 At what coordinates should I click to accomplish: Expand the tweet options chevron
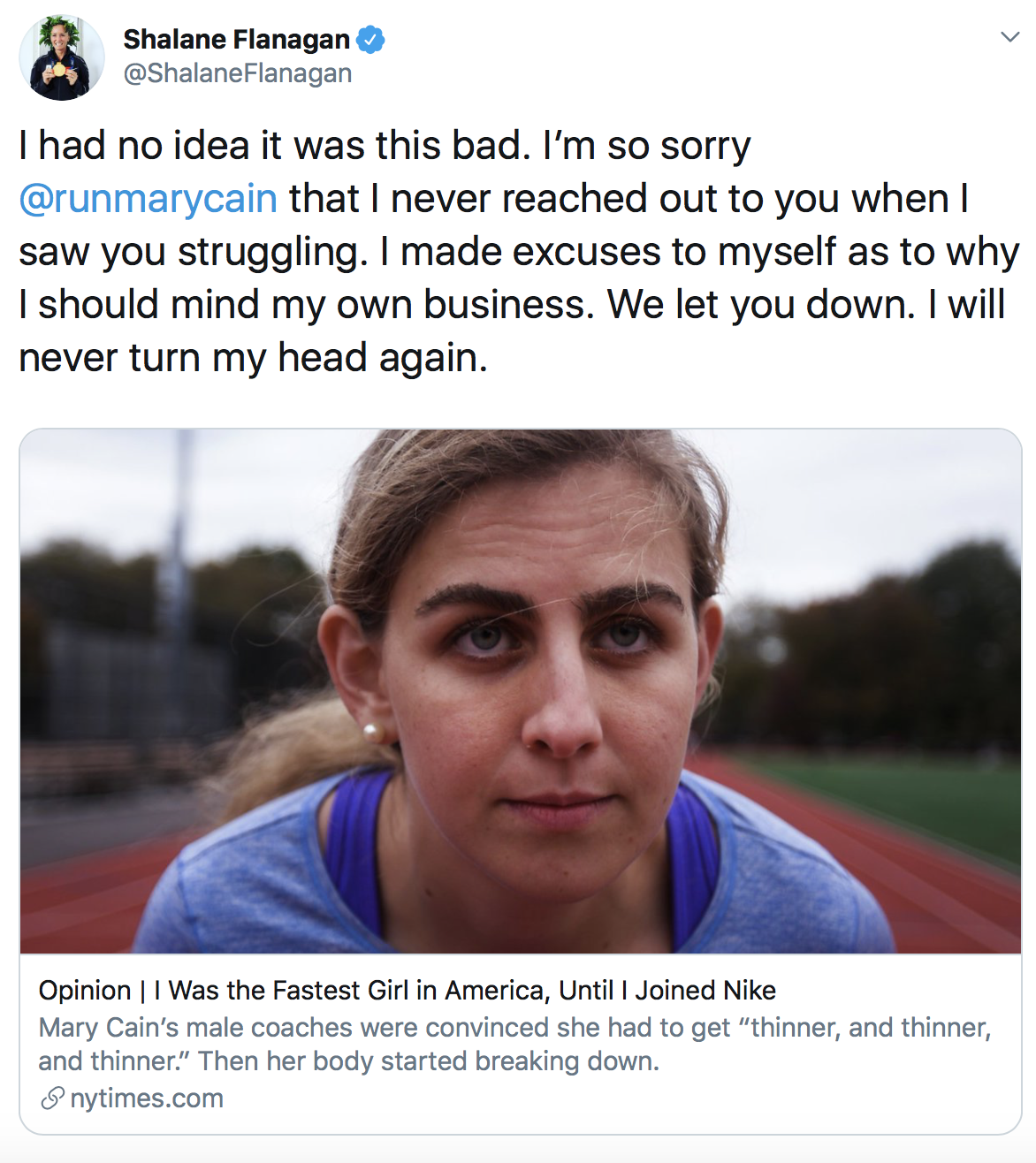point(1009,37)
